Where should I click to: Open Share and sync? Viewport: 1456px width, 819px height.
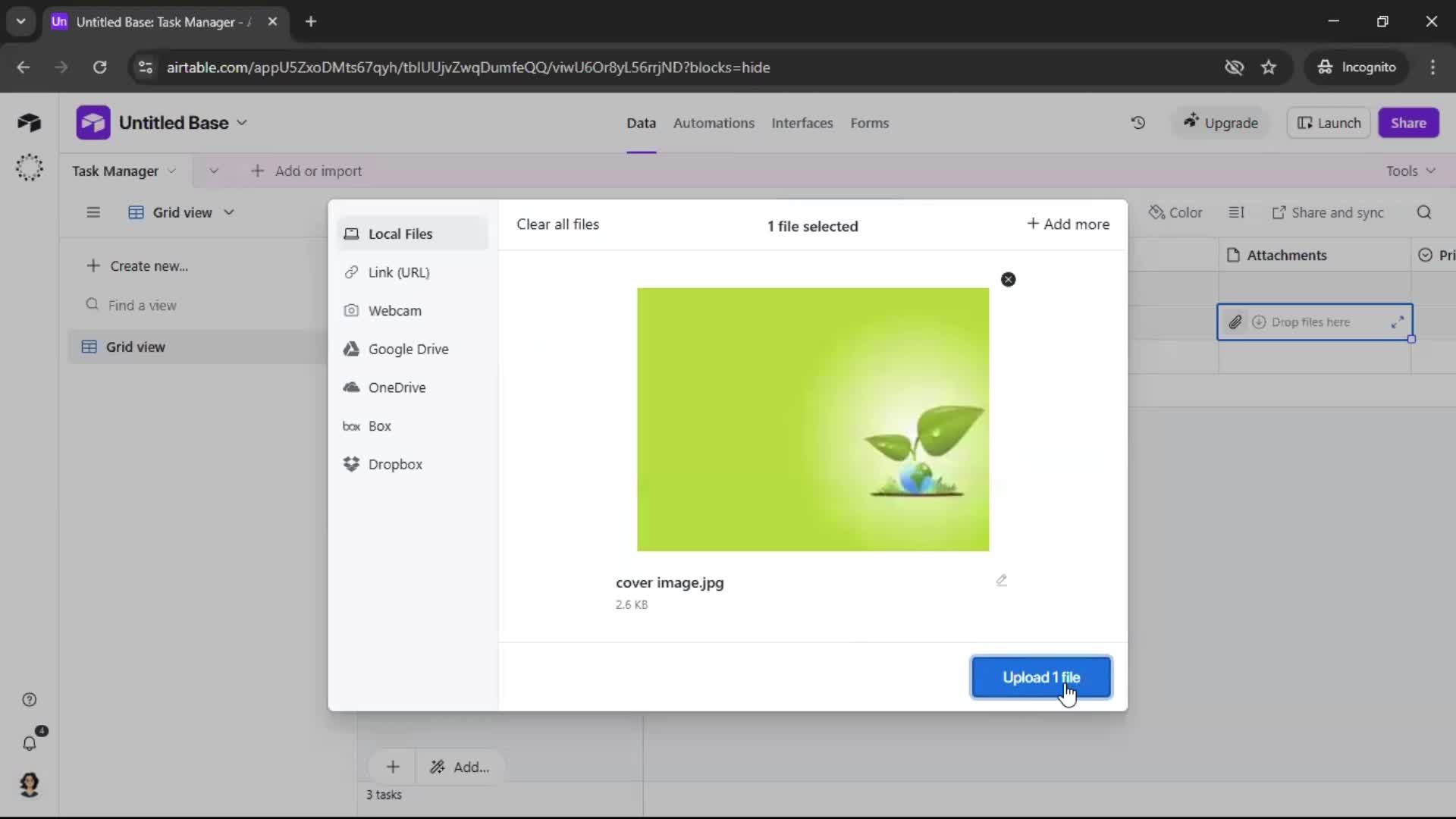[x=1328, y=212]
